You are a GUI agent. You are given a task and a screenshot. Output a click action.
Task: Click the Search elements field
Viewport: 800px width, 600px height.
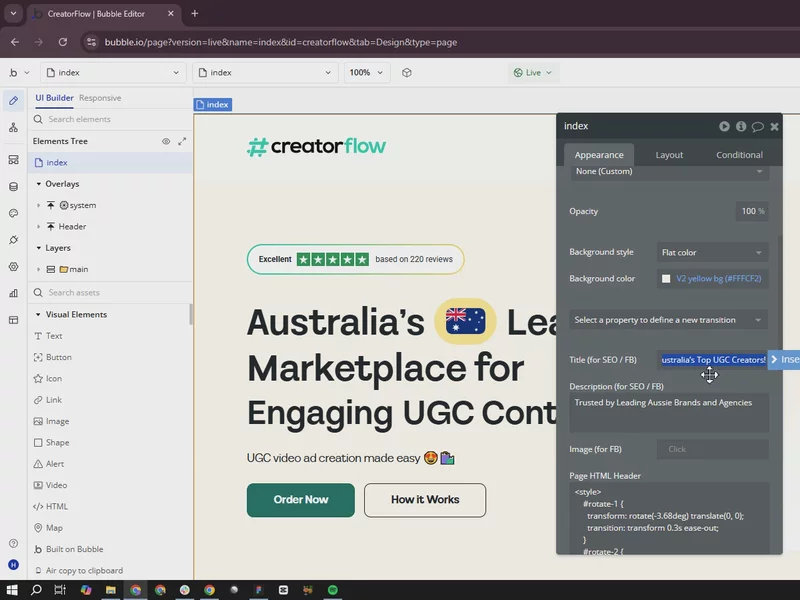[x=111, y=119]
